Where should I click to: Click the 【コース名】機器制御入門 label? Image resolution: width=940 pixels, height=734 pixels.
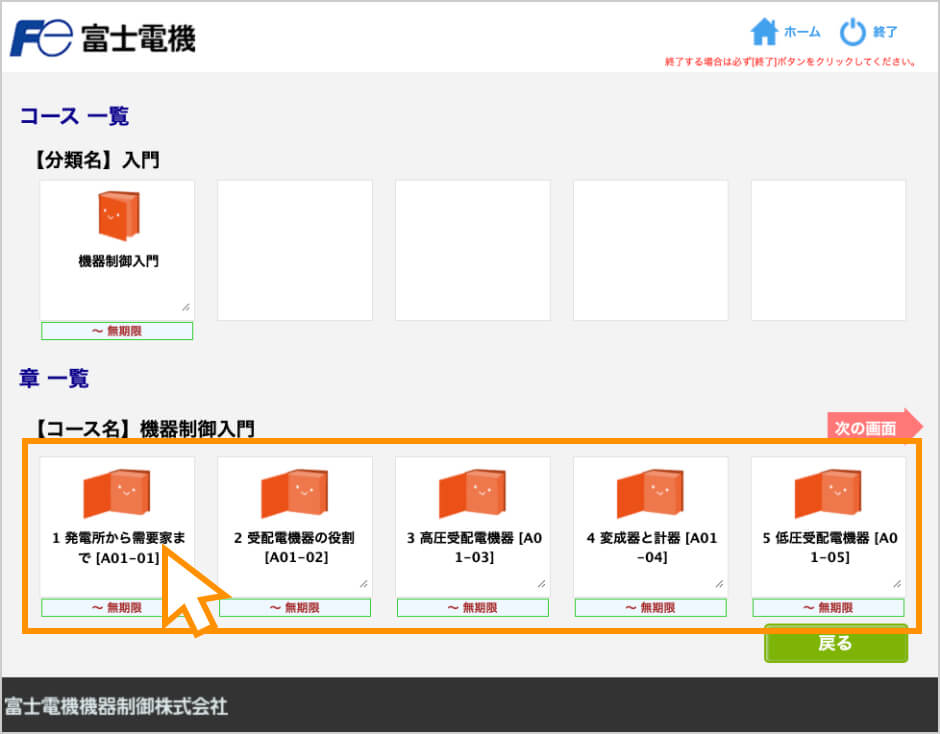click(143, 429)
